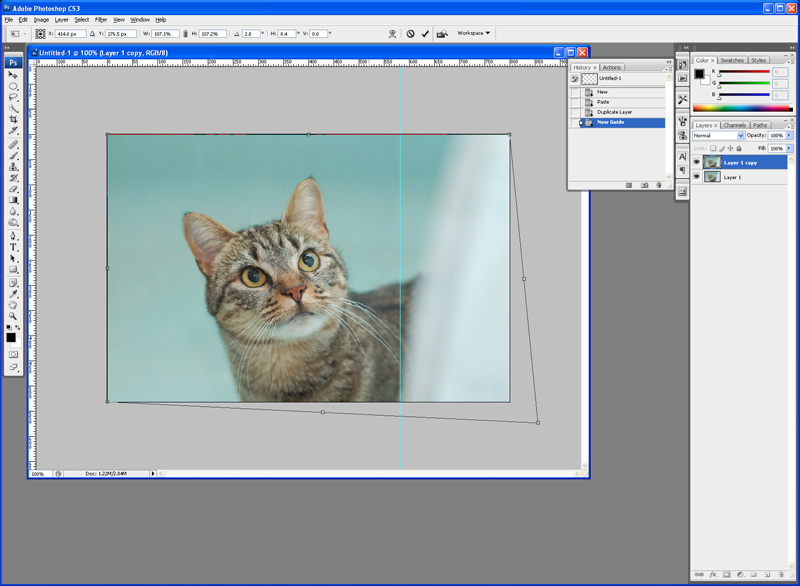Screen dimensions: 800x586
Task: Click the X position input field
Action: point(70,34)
